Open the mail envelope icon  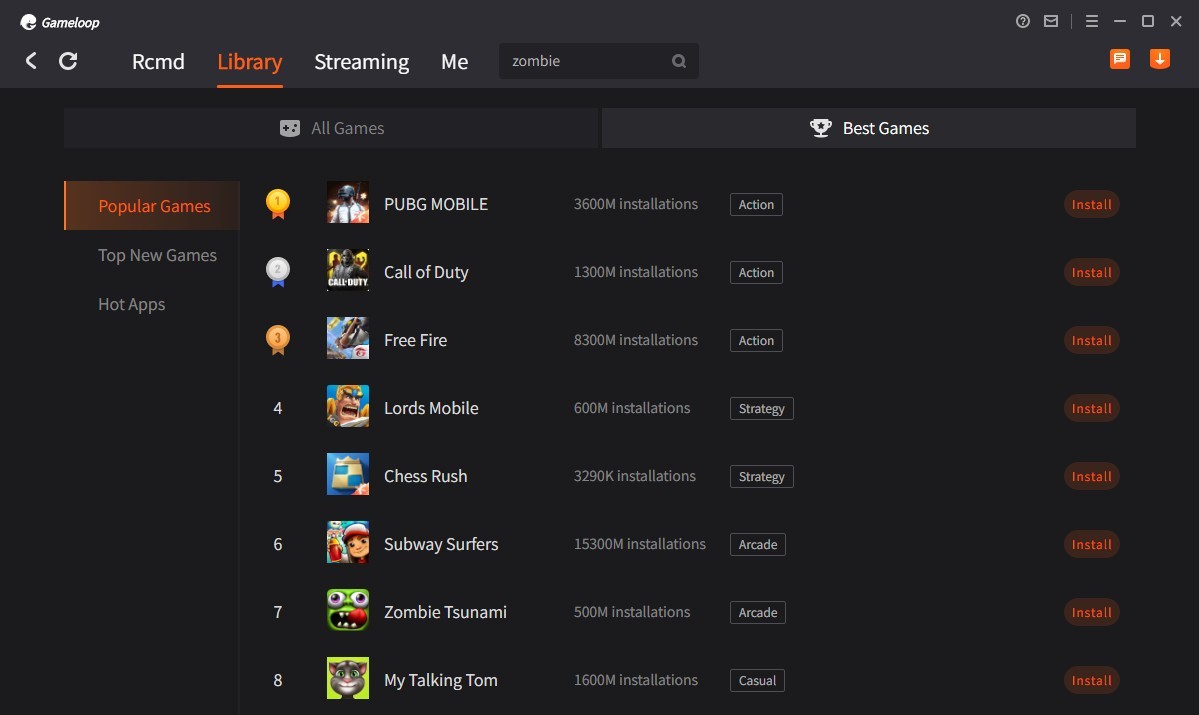pyautogui.click(x=1051, y=21)
